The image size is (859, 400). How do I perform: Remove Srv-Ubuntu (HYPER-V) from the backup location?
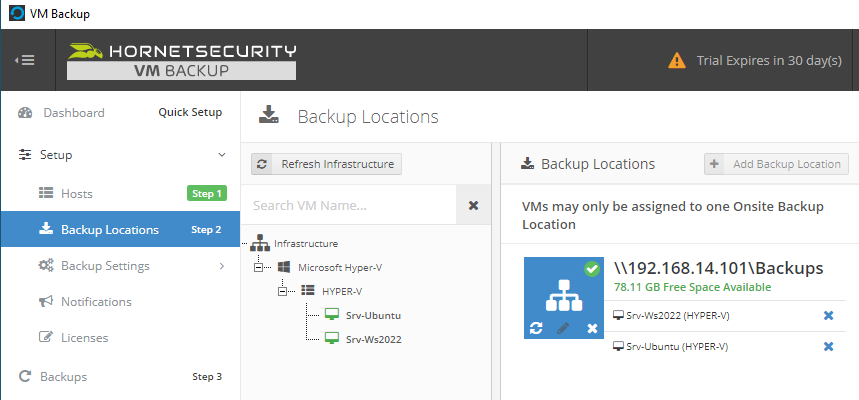pos(828,346)
